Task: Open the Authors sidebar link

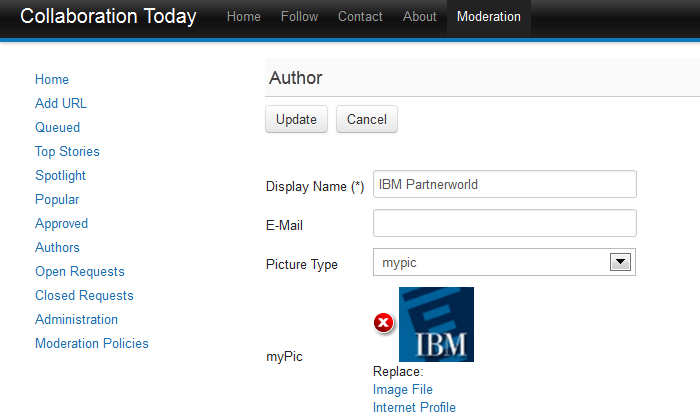Action: pyautogui.click(x=58, y=248)
